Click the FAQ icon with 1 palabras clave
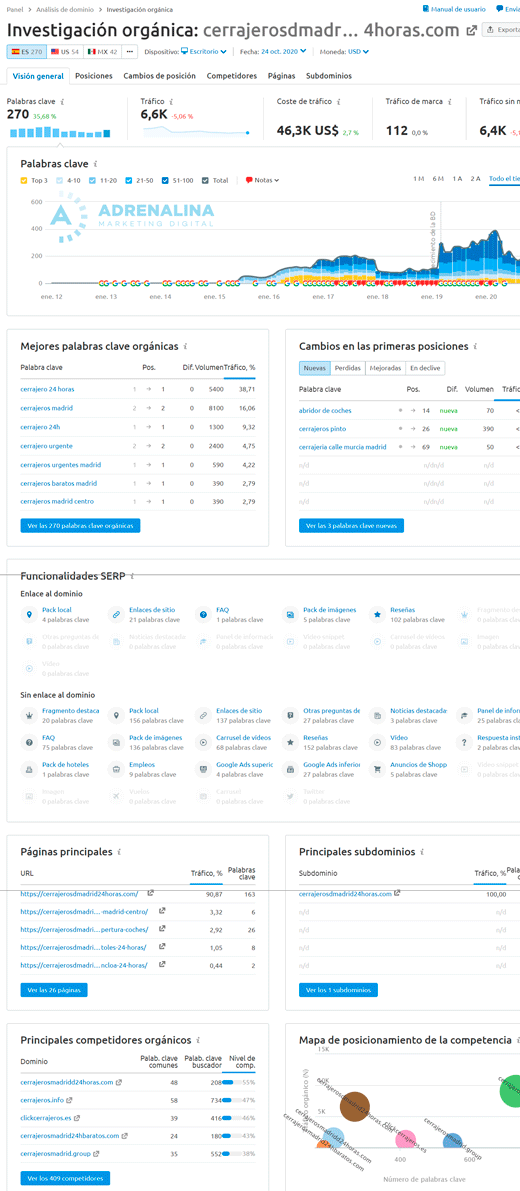The image size is (520, 1191). pyautogui.click(x=203, y=614)
